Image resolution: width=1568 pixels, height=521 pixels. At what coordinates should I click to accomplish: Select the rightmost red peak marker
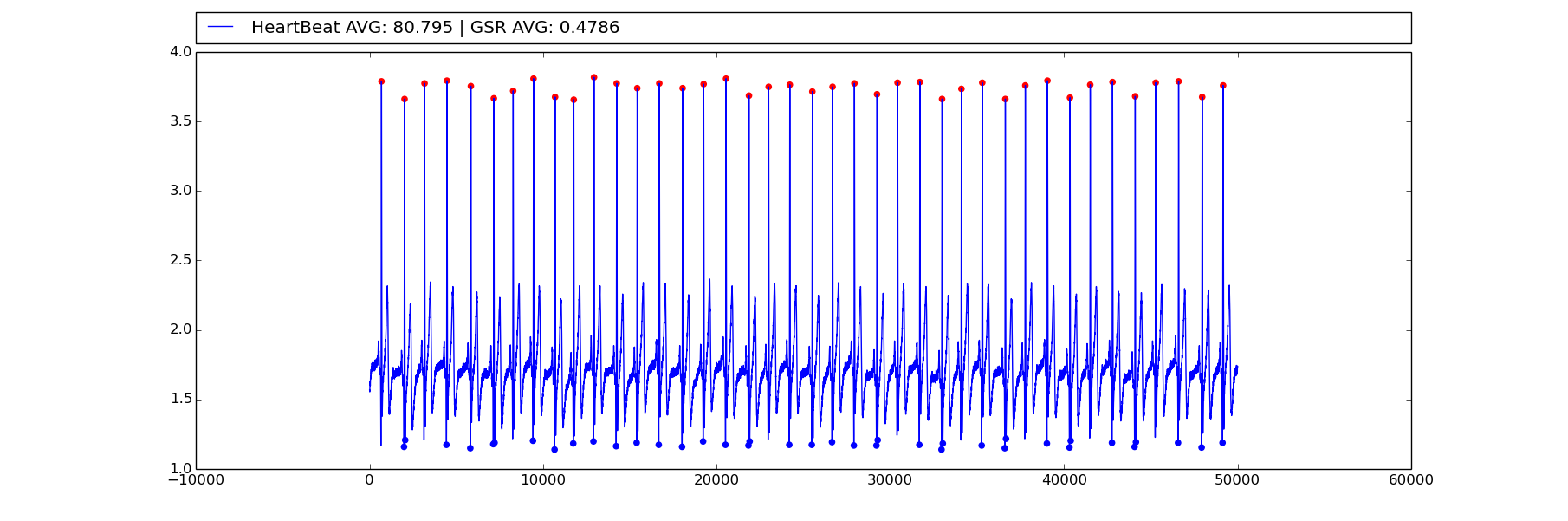click(x=1223, y=86)
